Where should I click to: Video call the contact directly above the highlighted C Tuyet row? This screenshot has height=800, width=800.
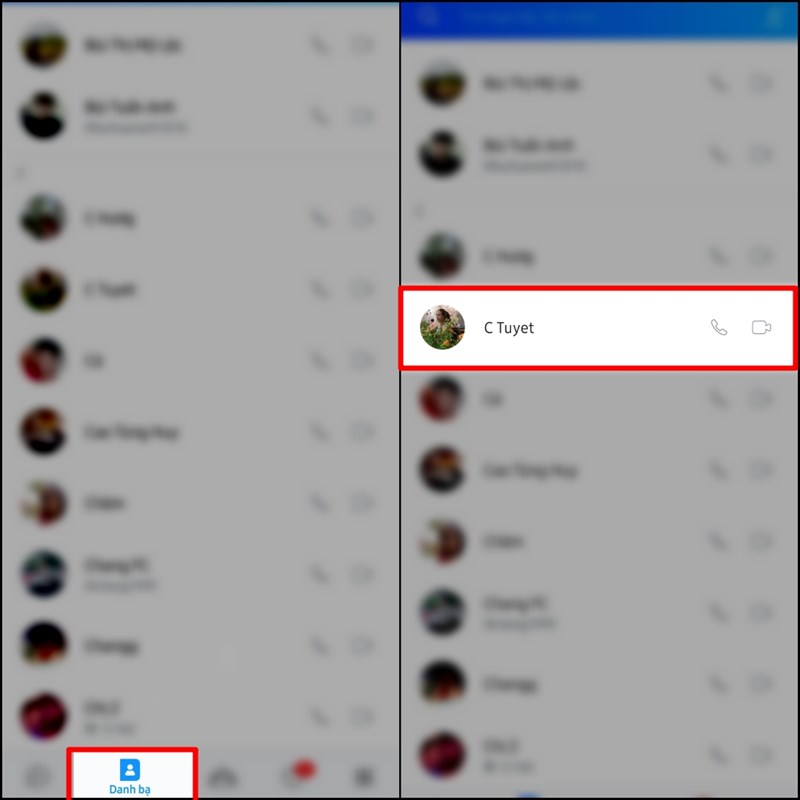tap(761, 256)
